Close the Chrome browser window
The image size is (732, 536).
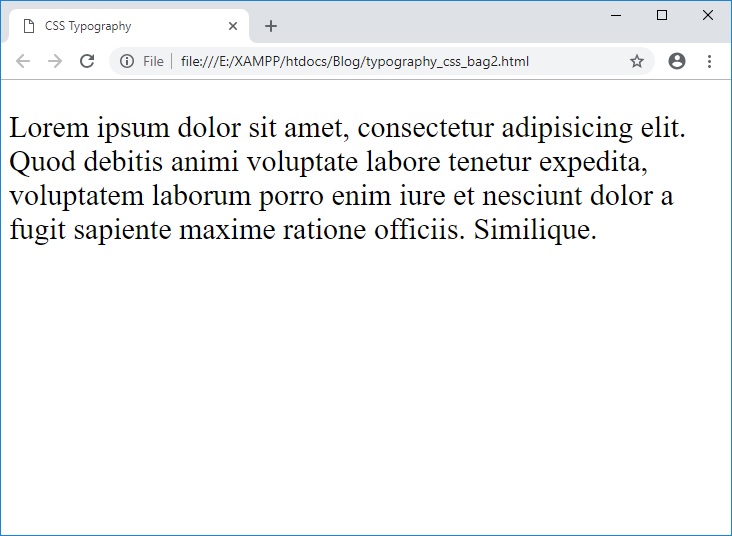pos(708,15)
